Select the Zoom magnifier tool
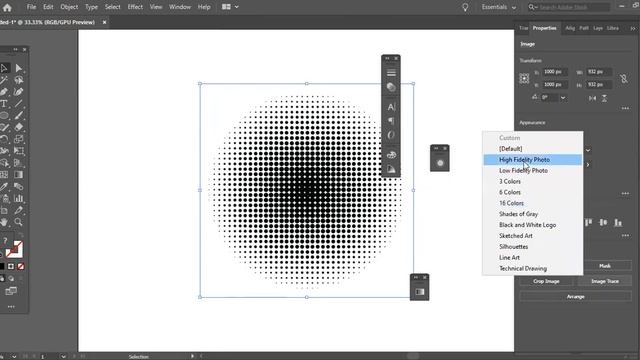640x360 pixels. [18, 222]
